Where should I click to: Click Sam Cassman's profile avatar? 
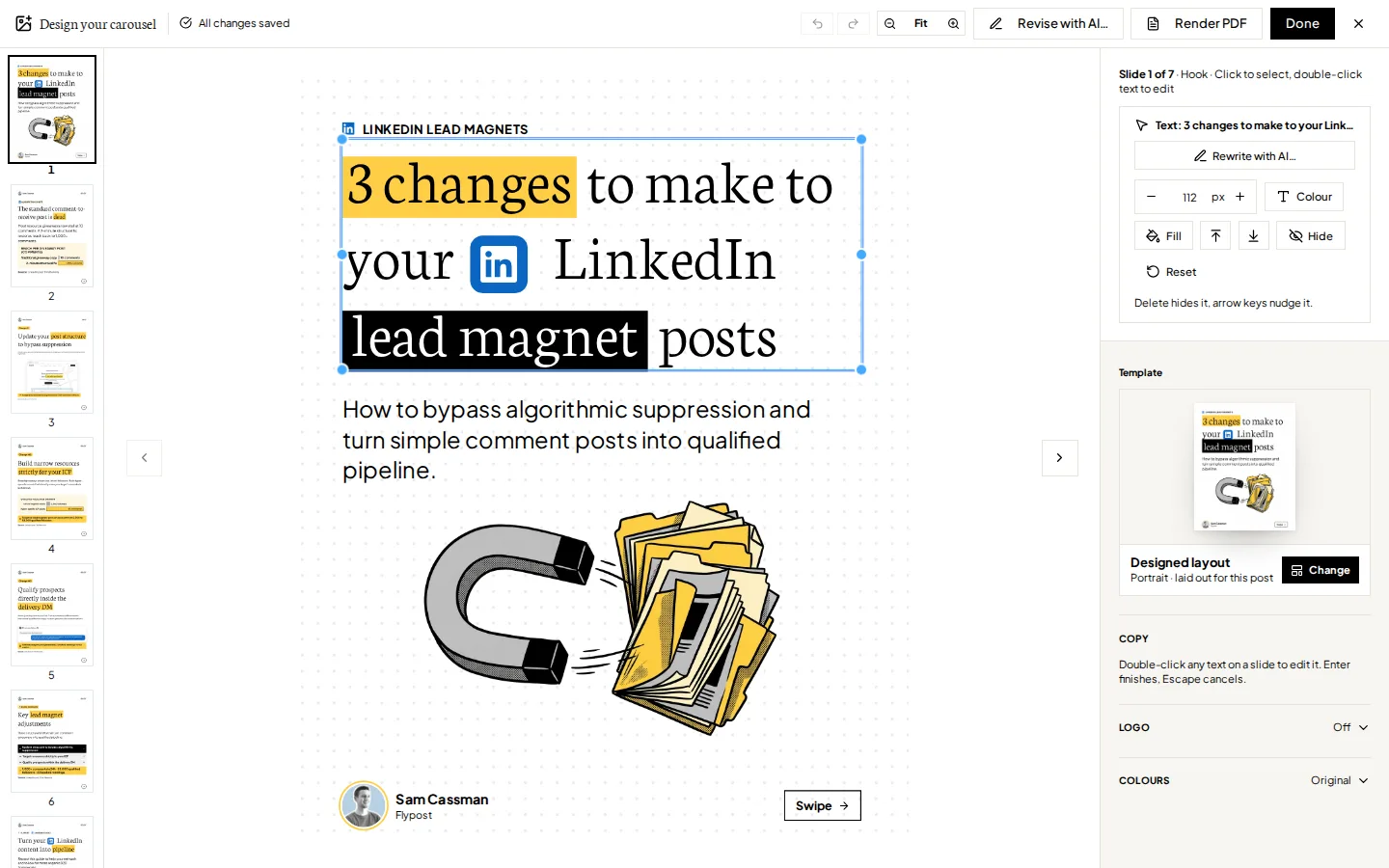click(364, 805)
